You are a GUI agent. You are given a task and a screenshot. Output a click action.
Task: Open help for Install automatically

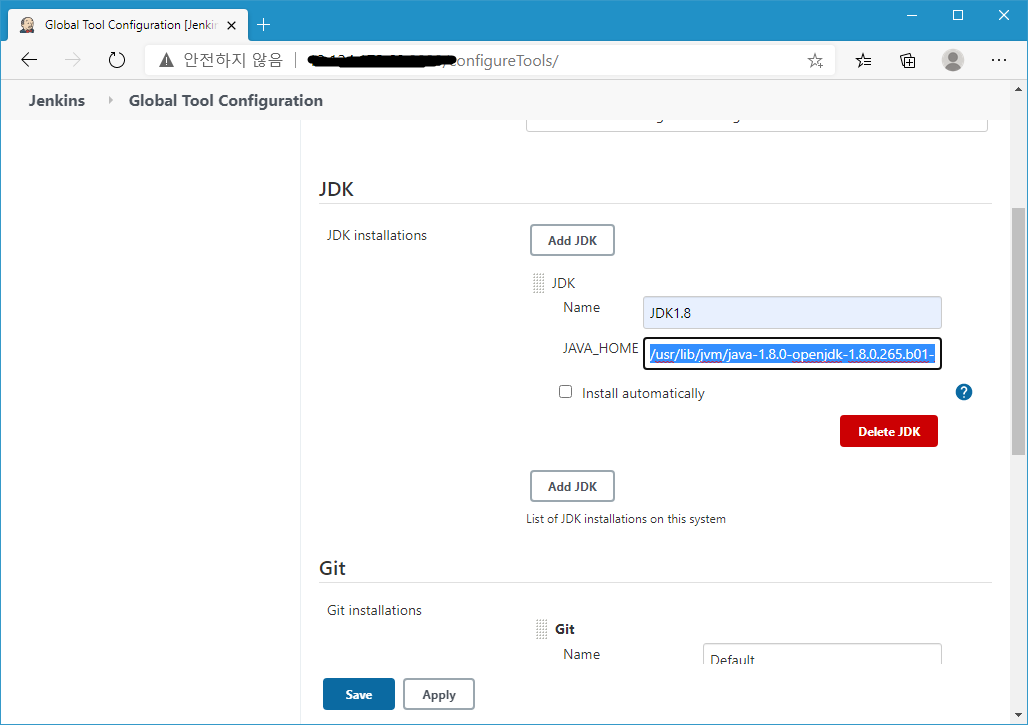[964, 392]
